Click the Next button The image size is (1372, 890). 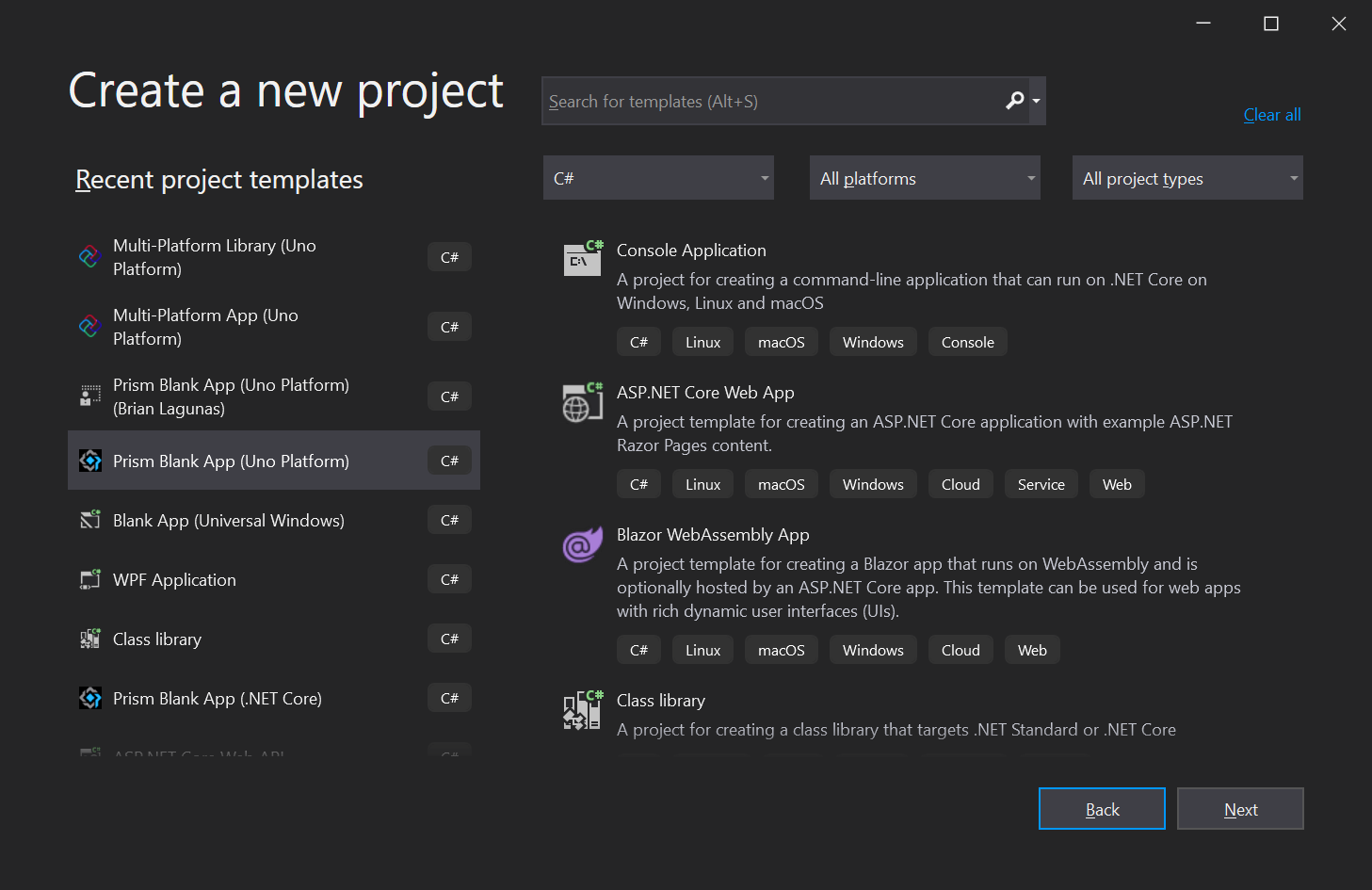tap(1240, 809)
